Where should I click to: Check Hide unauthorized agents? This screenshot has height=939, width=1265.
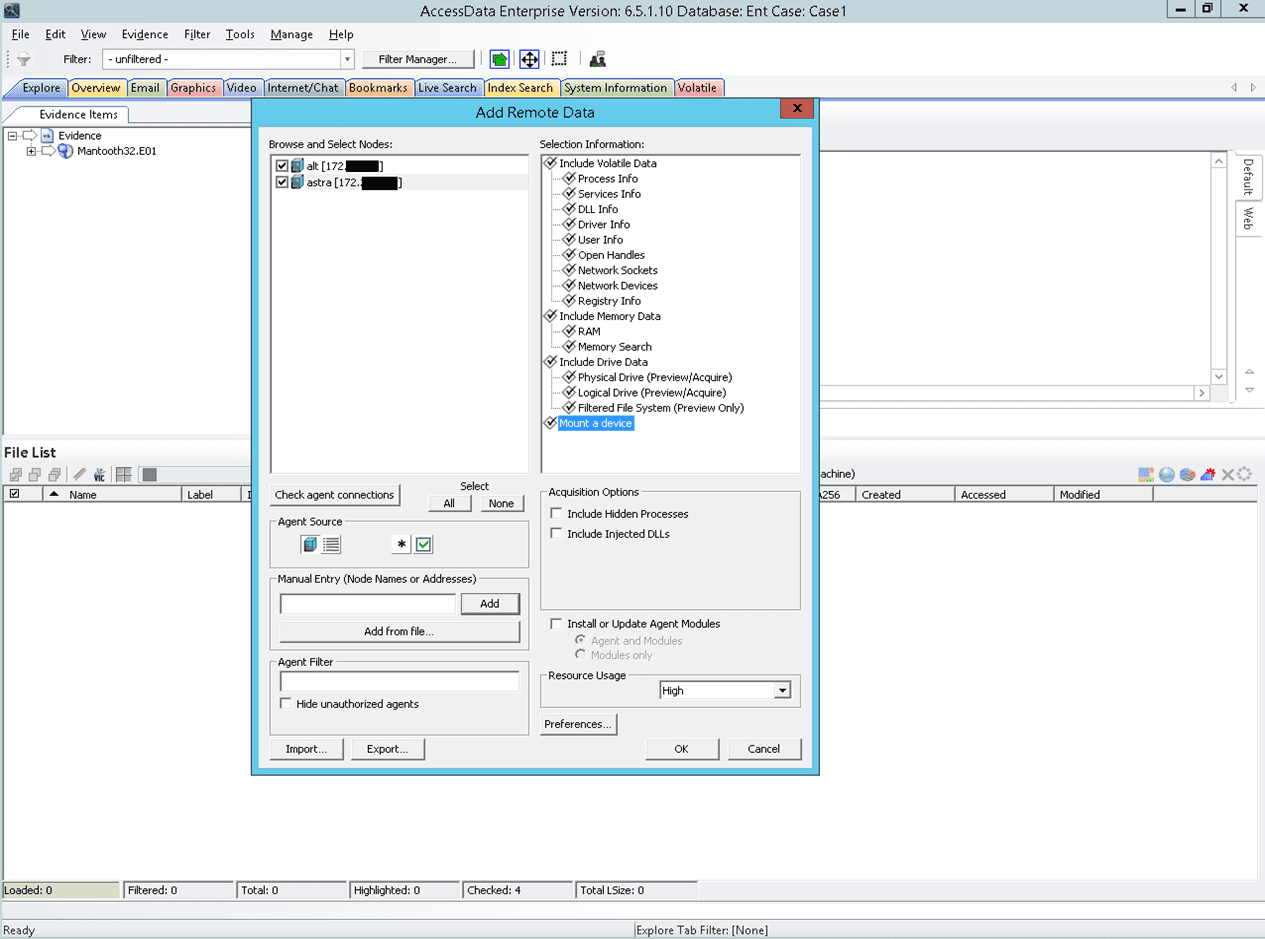coord(286,704)
